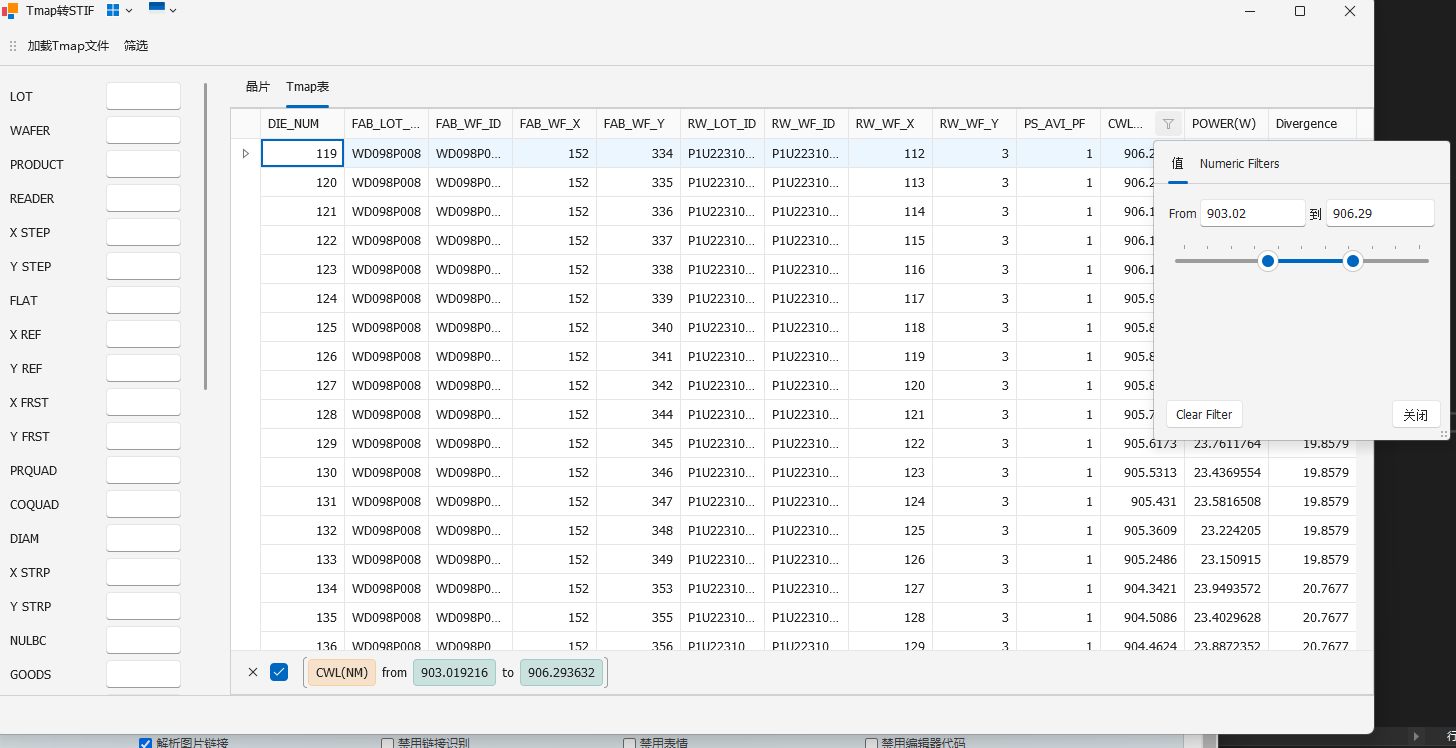
Task: Click FAB_WF_Y cell 349
Action: click(x=638, y=559)
